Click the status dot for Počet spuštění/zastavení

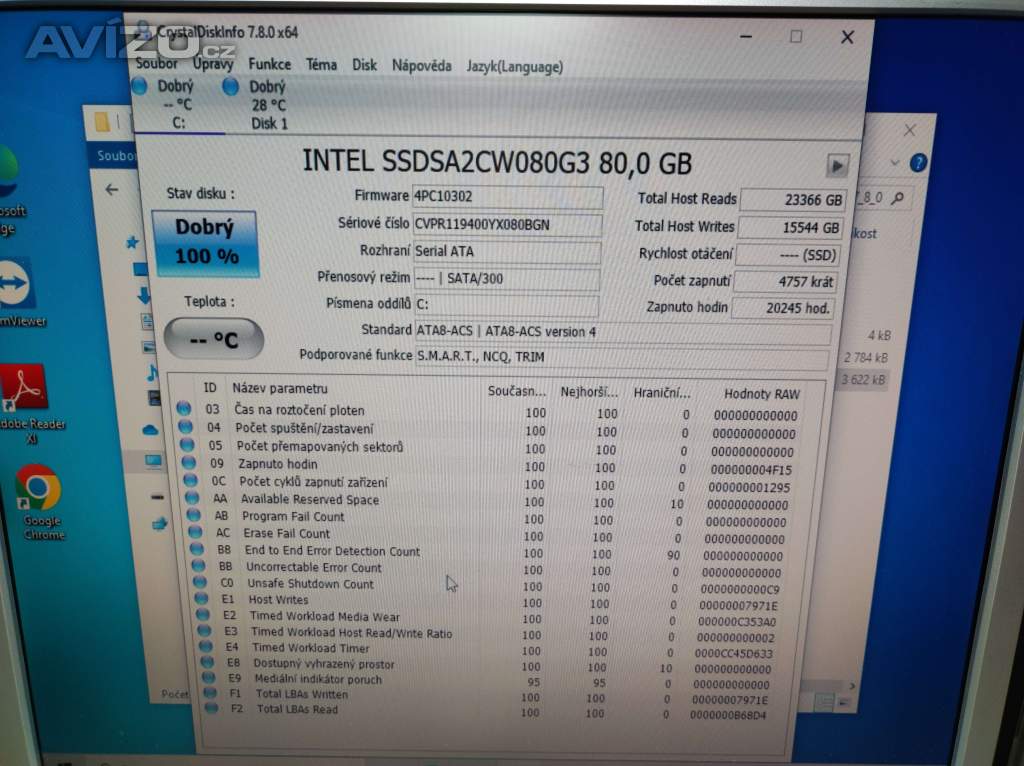(x=185, y=427)
